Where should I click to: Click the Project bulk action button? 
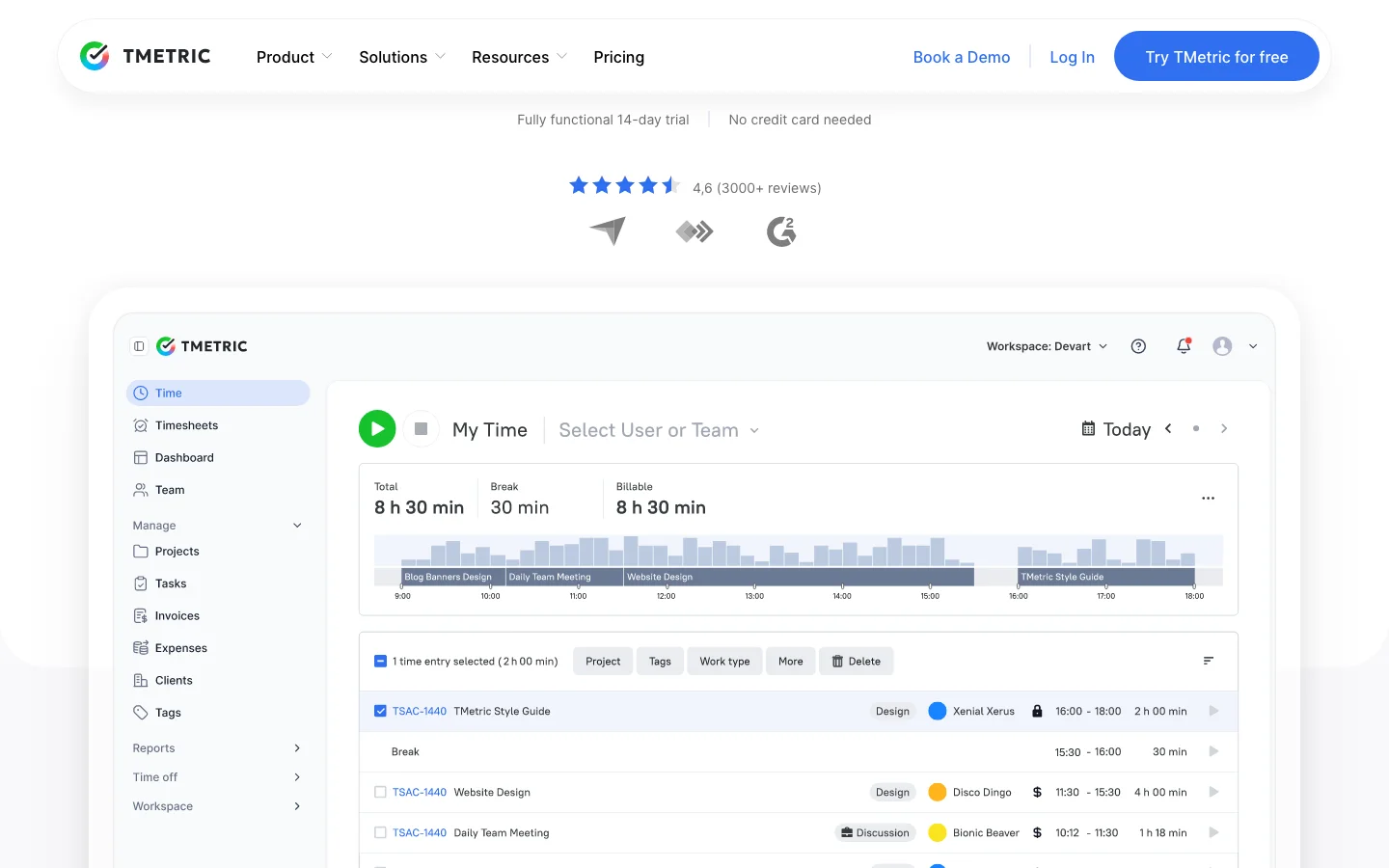(603, 662)
